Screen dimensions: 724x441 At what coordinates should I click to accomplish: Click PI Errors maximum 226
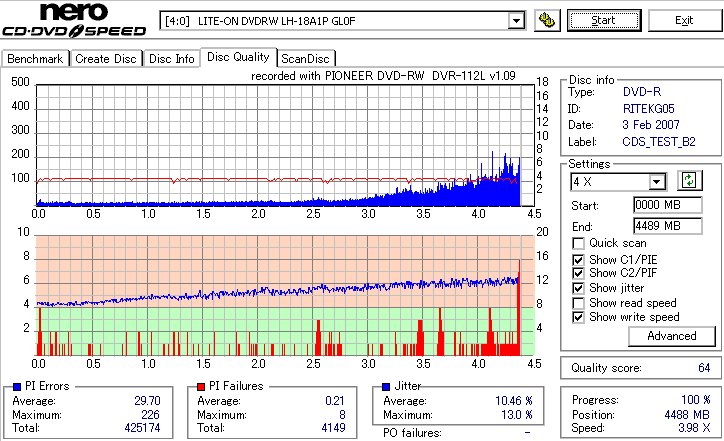pos(151,415)
